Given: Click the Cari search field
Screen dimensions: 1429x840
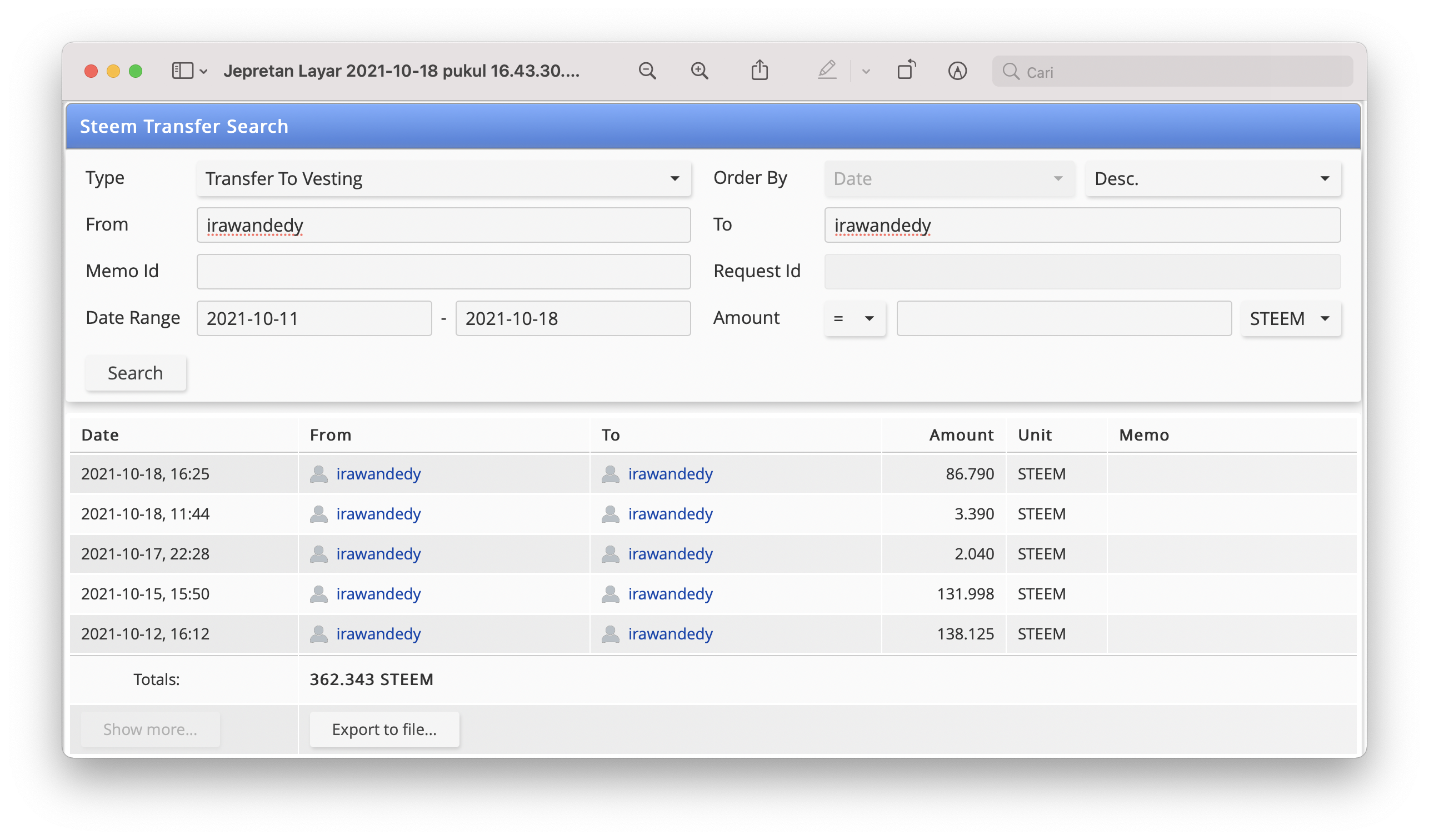Looking at the screenshot, I should pyautogui.click(x=1172, y=72).
